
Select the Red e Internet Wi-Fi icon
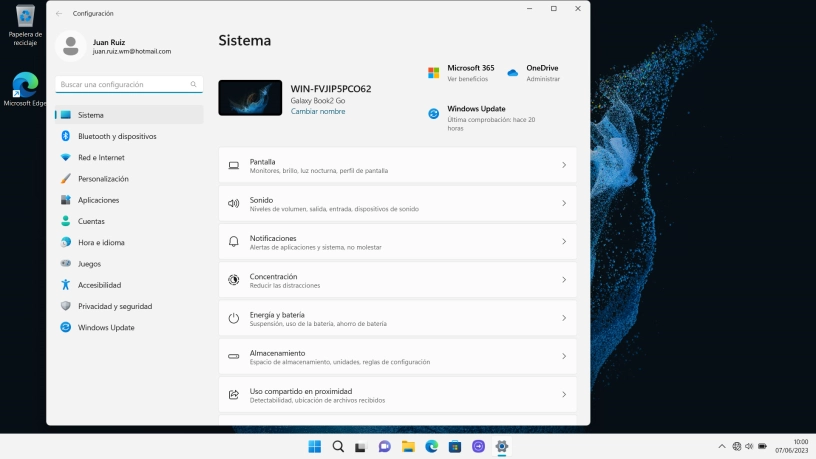[66, 157]
